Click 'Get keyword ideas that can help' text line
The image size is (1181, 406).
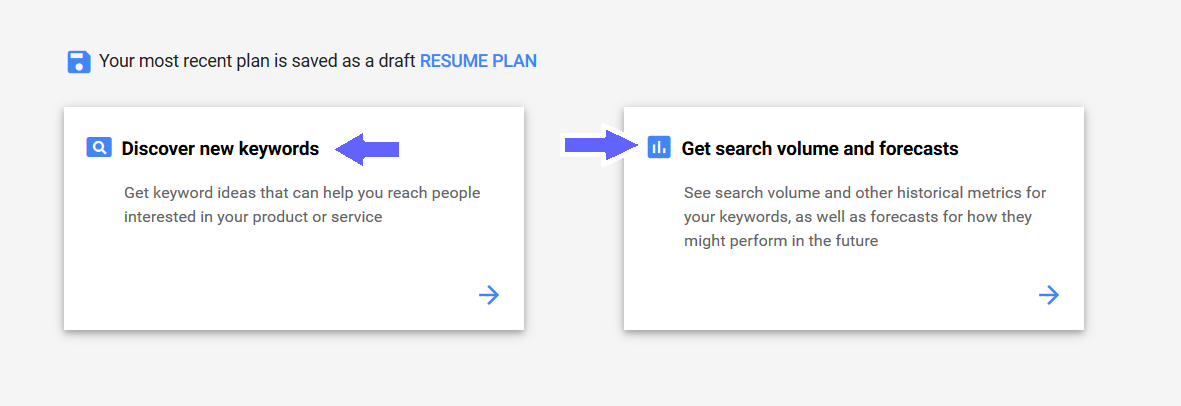pyautogui.click(x=302, y=193)
